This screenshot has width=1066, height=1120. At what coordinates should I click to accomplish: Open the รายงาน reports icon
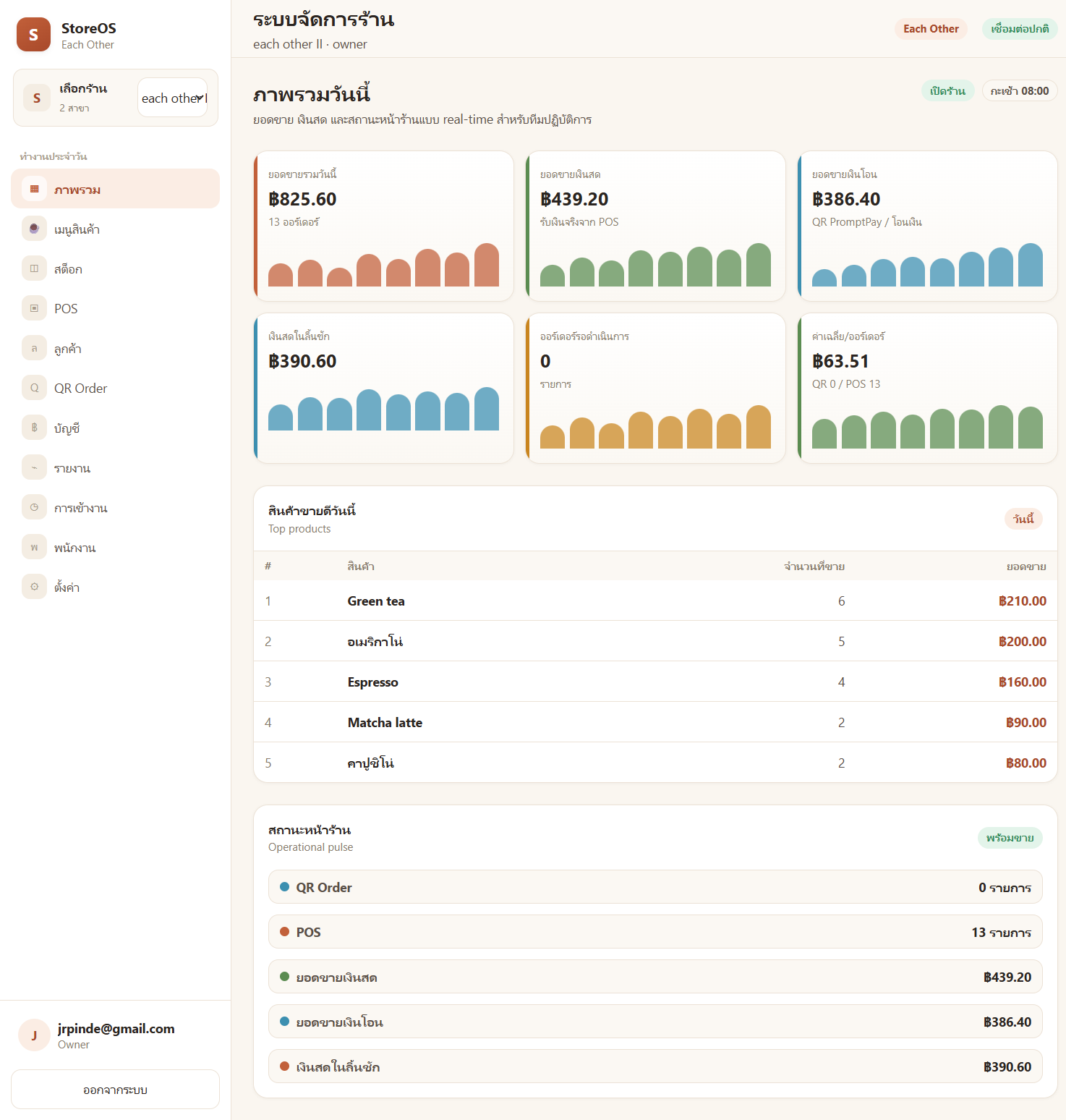pos(34,467)
